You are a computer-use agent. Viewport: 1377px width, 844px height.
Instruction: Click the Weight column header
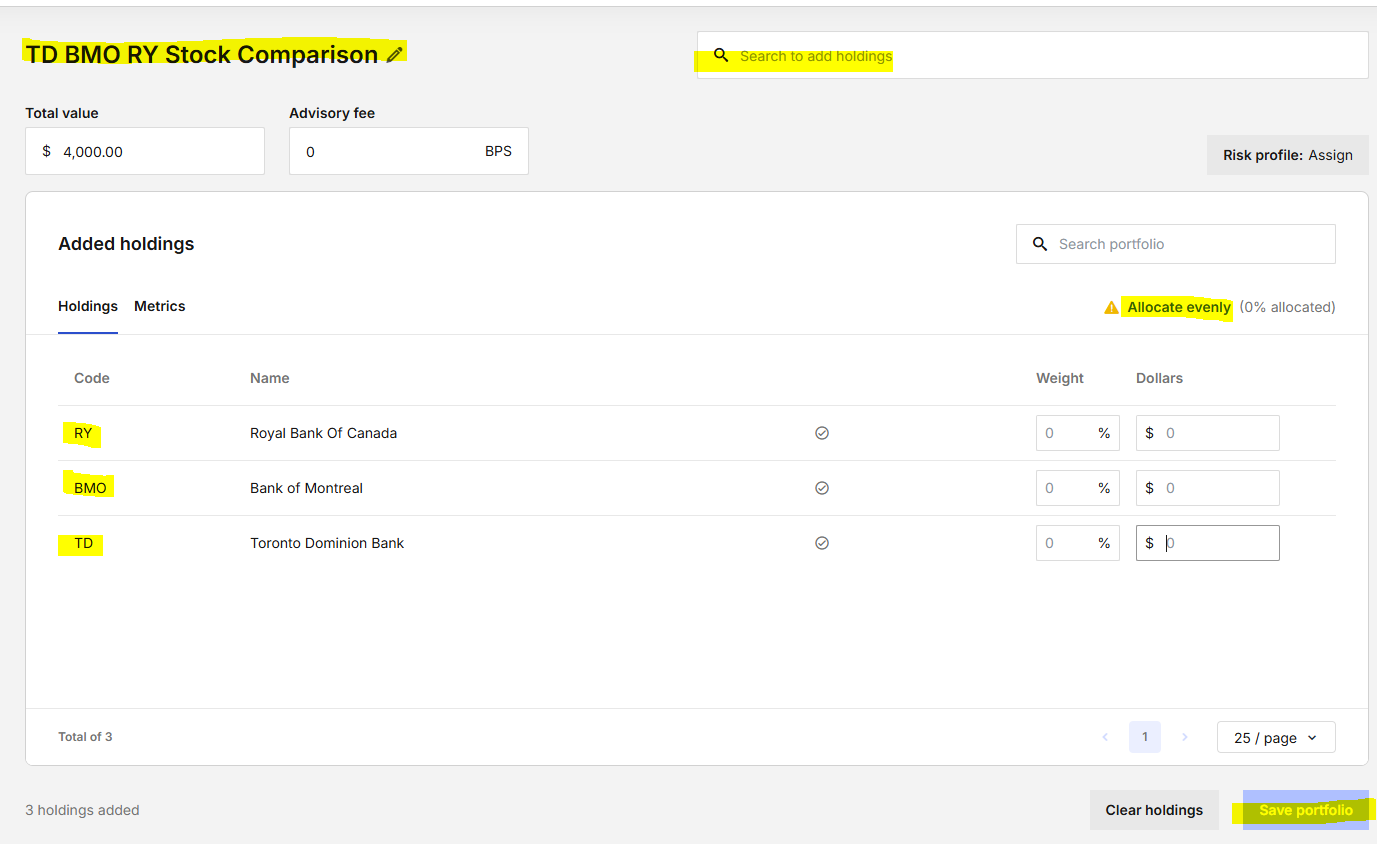coord(1060,378)
